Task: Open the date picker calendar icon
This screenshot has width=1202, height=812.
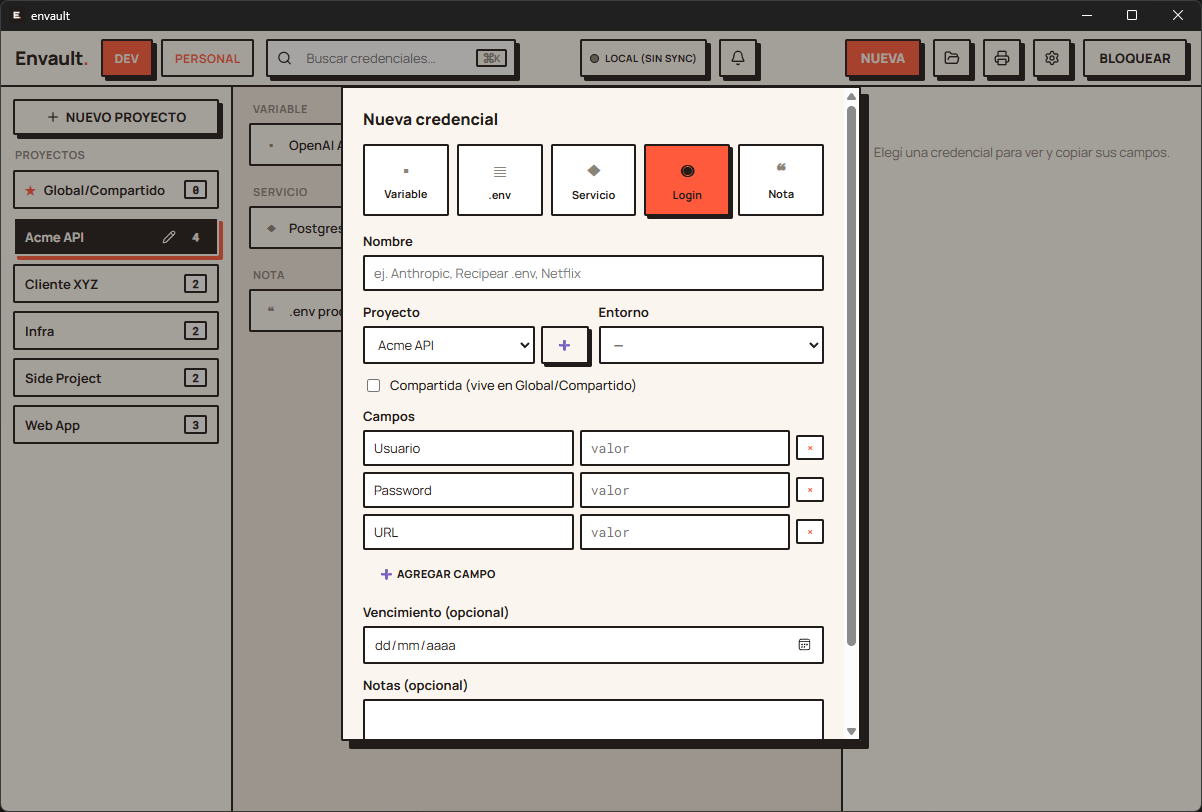Action: coord(804,645)
